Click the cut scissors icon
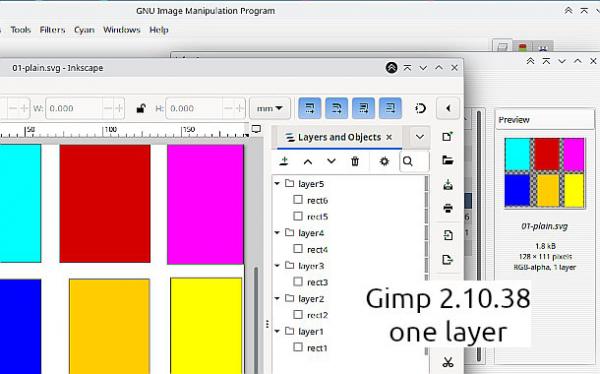This screenshot has height=374, width=600. (448, 362)
